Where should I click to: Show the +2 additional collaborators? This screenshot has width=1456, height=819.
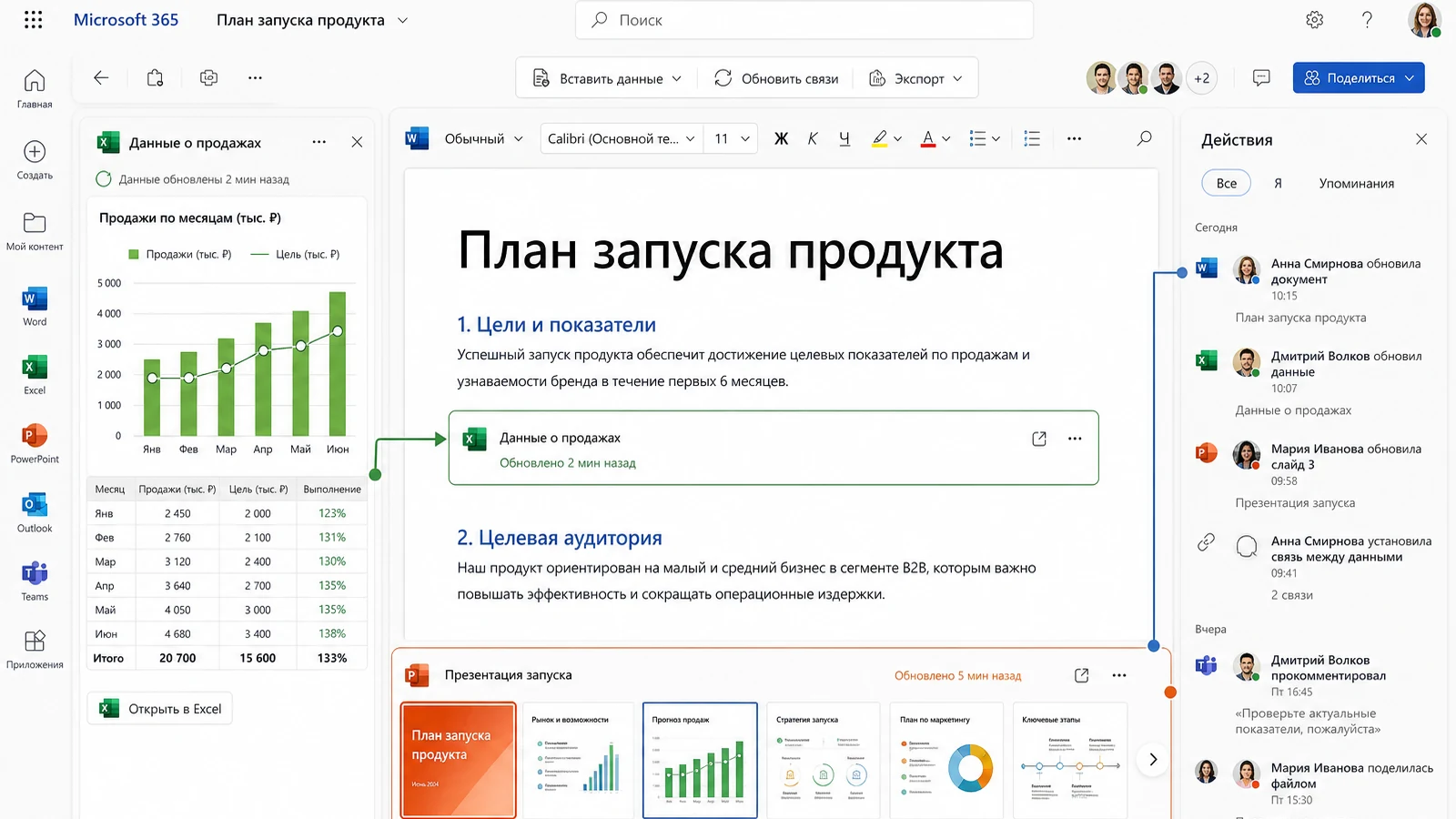[x=1201, y=78]
